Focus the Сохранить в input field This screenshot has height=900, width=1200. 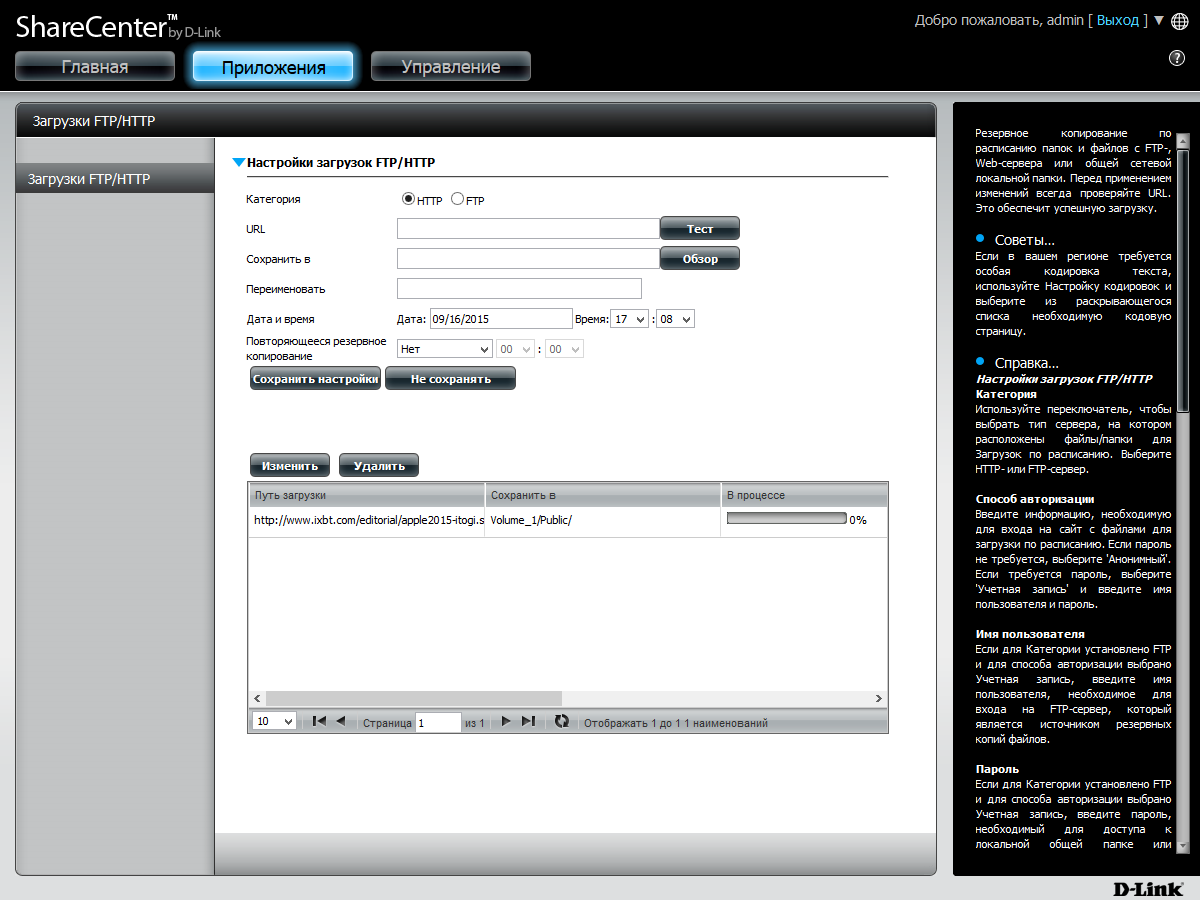coord(528,259)
